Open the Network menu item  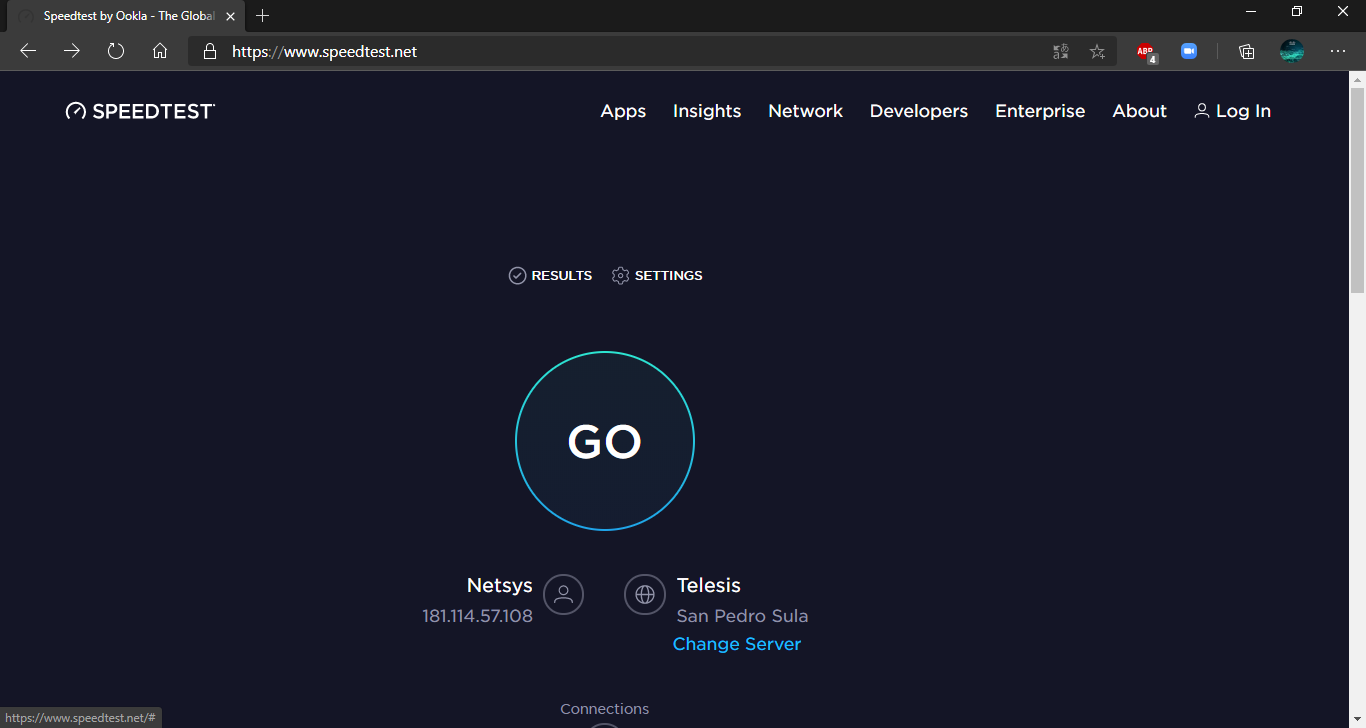pos(805,111)
